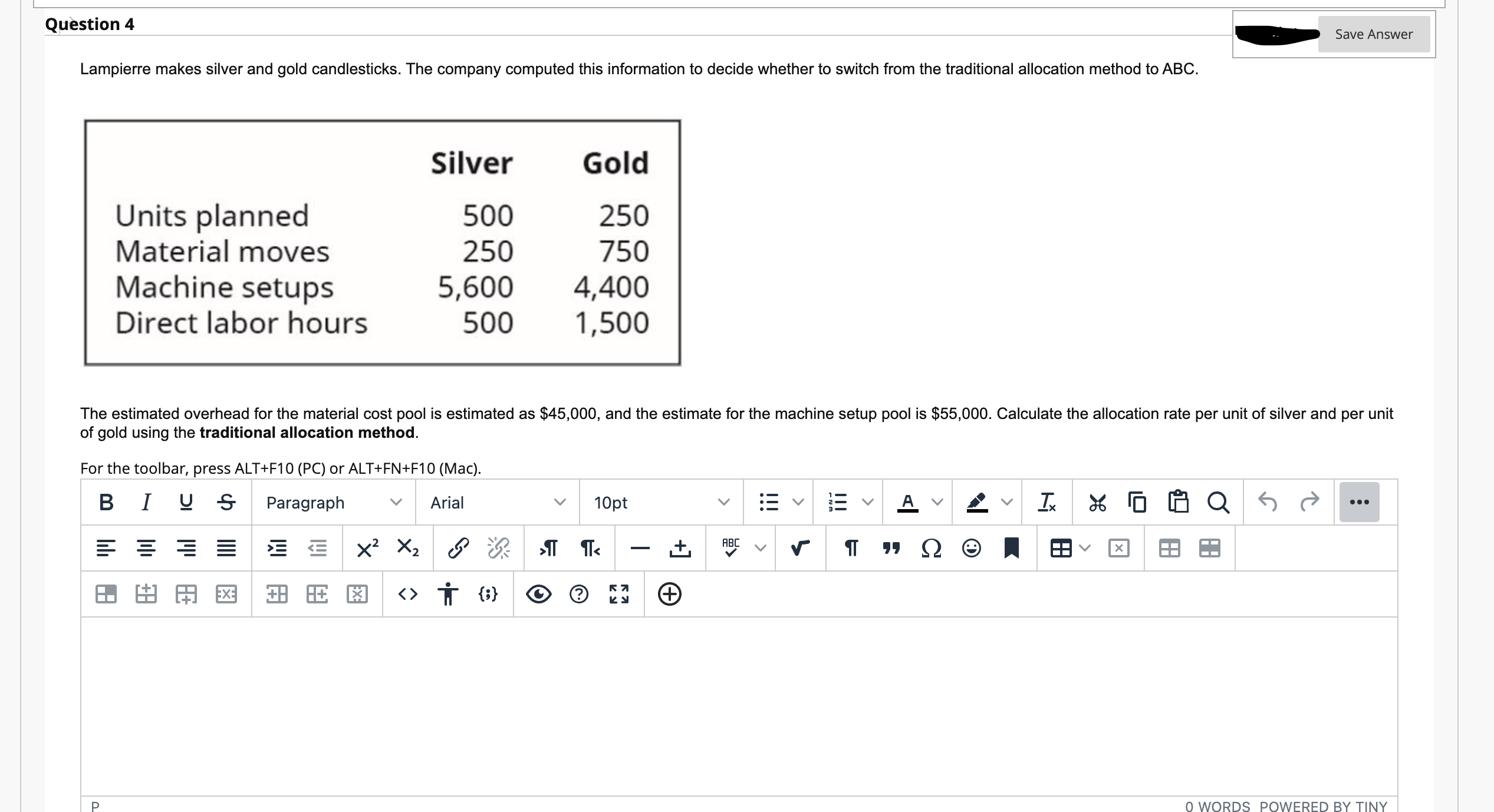Image resolution: width=1494 pixels, height=812 pixels.
Task: Toggle the more toolbar options ellipsis
Action: 1359,503
